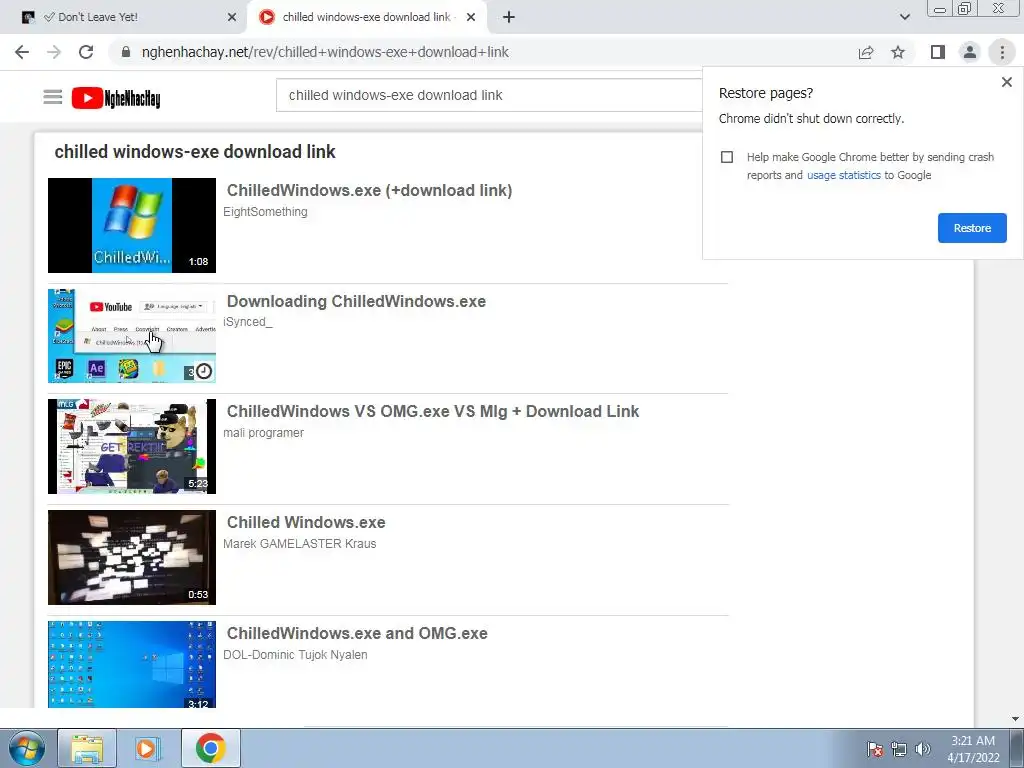This screenshot has height=768, width=1024.
Task: Open the clock showing 3:21 AM
Action: 973,749
